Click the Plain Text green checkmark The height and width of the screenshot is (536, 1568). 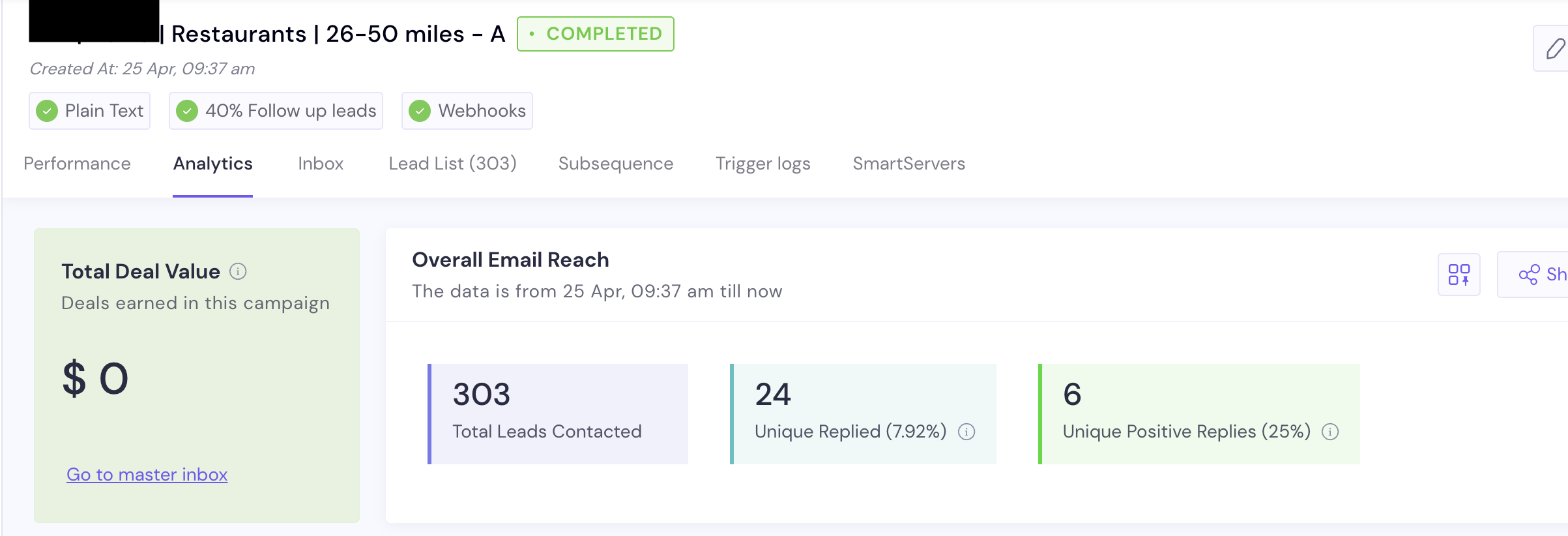click(x=47, y=111)
